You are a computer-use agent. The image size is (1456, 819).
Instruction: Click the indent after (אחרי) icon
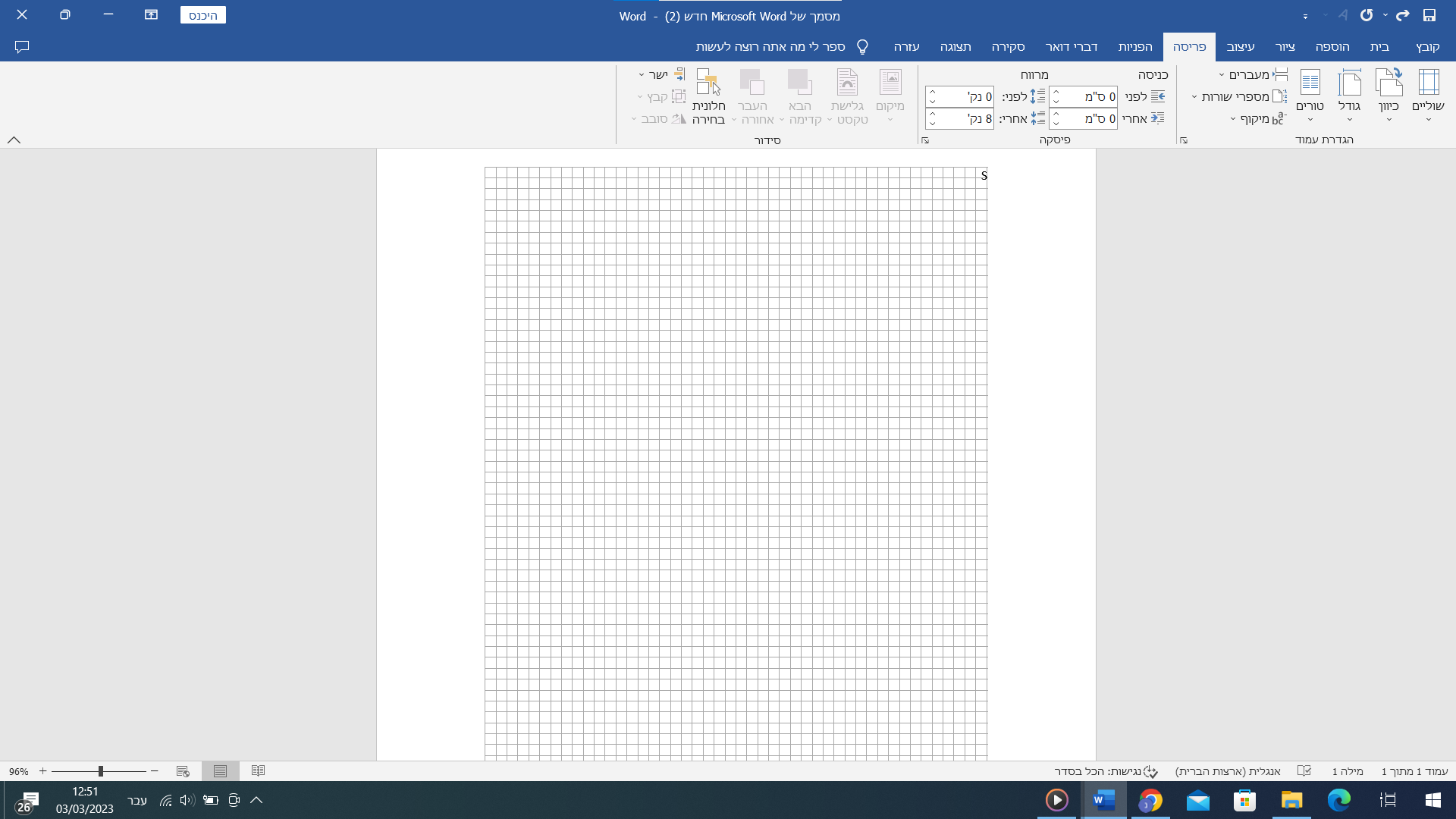[x=1158, y=118]
